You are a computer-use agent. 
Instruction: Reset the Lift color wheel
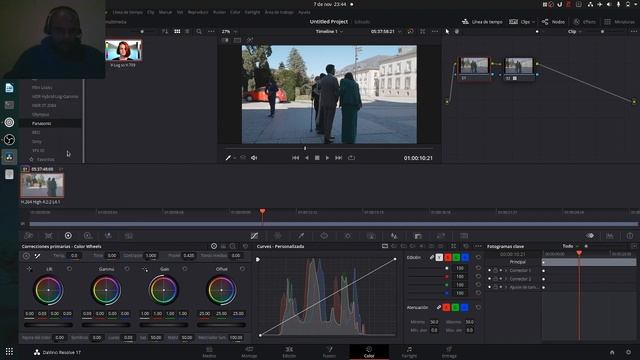click(69, 269)
